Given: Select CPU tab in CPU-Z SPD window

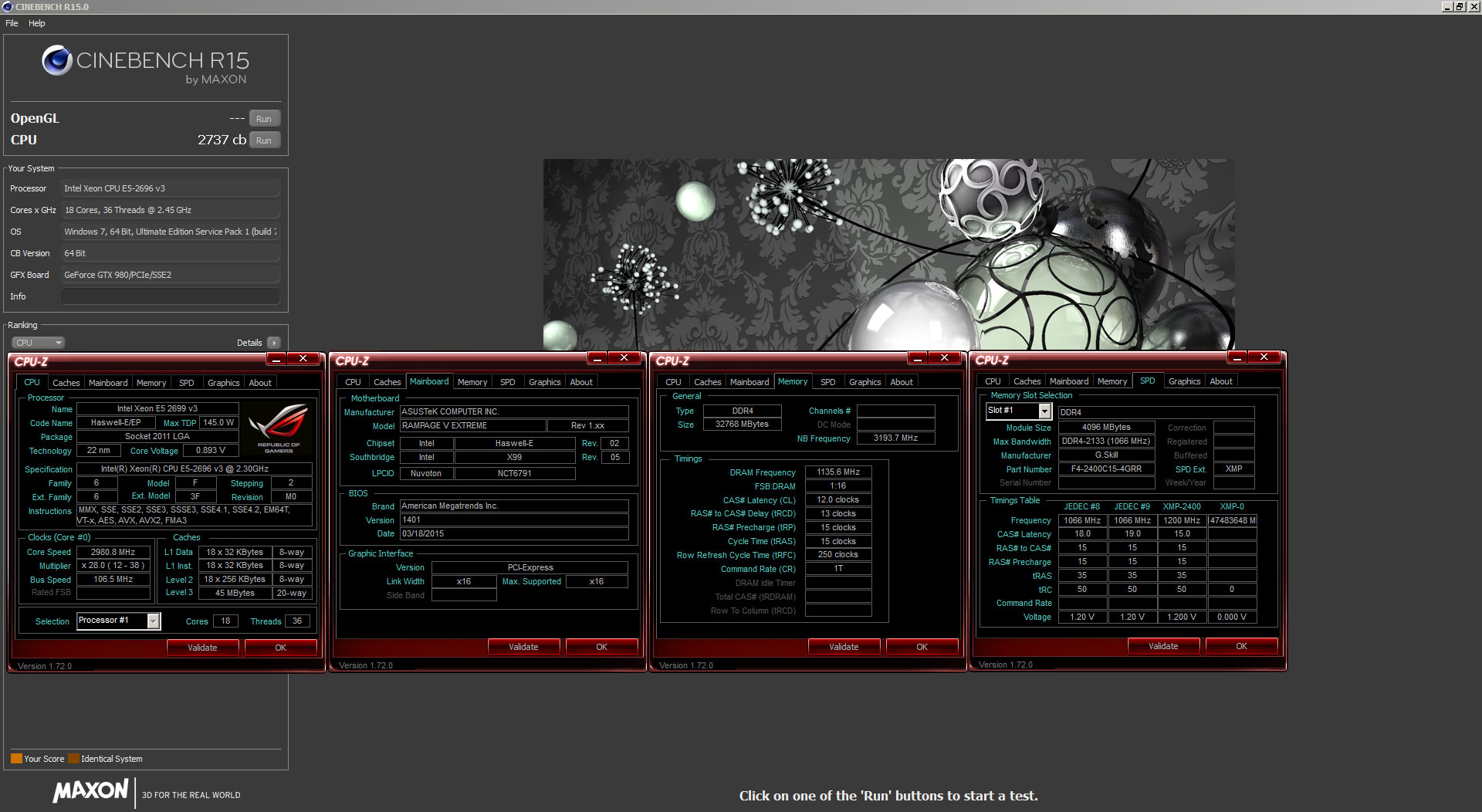Looking at the screenshot, I should [993, 381].
